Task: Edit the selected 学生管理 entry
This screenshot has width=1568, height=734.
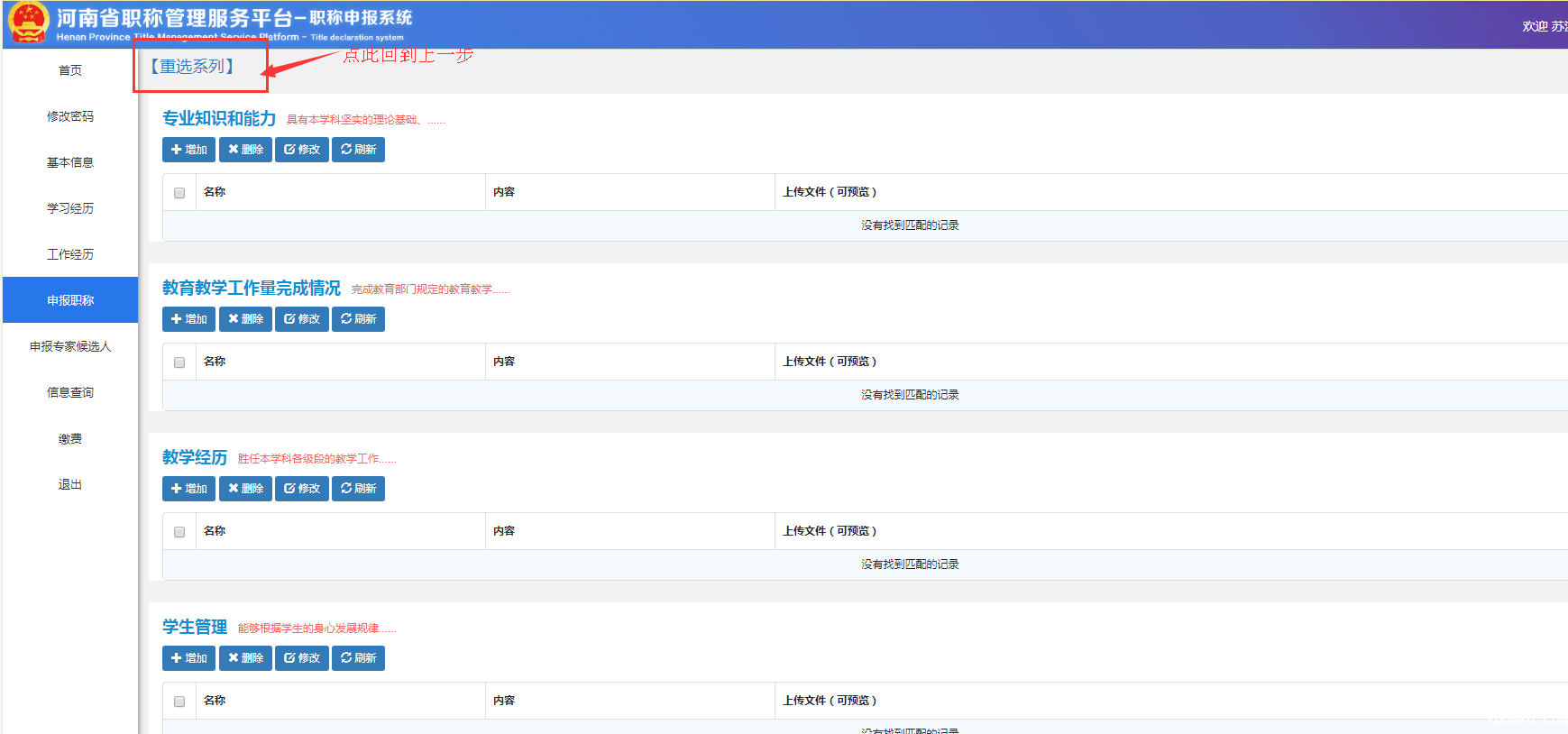Action: point(302,658)
